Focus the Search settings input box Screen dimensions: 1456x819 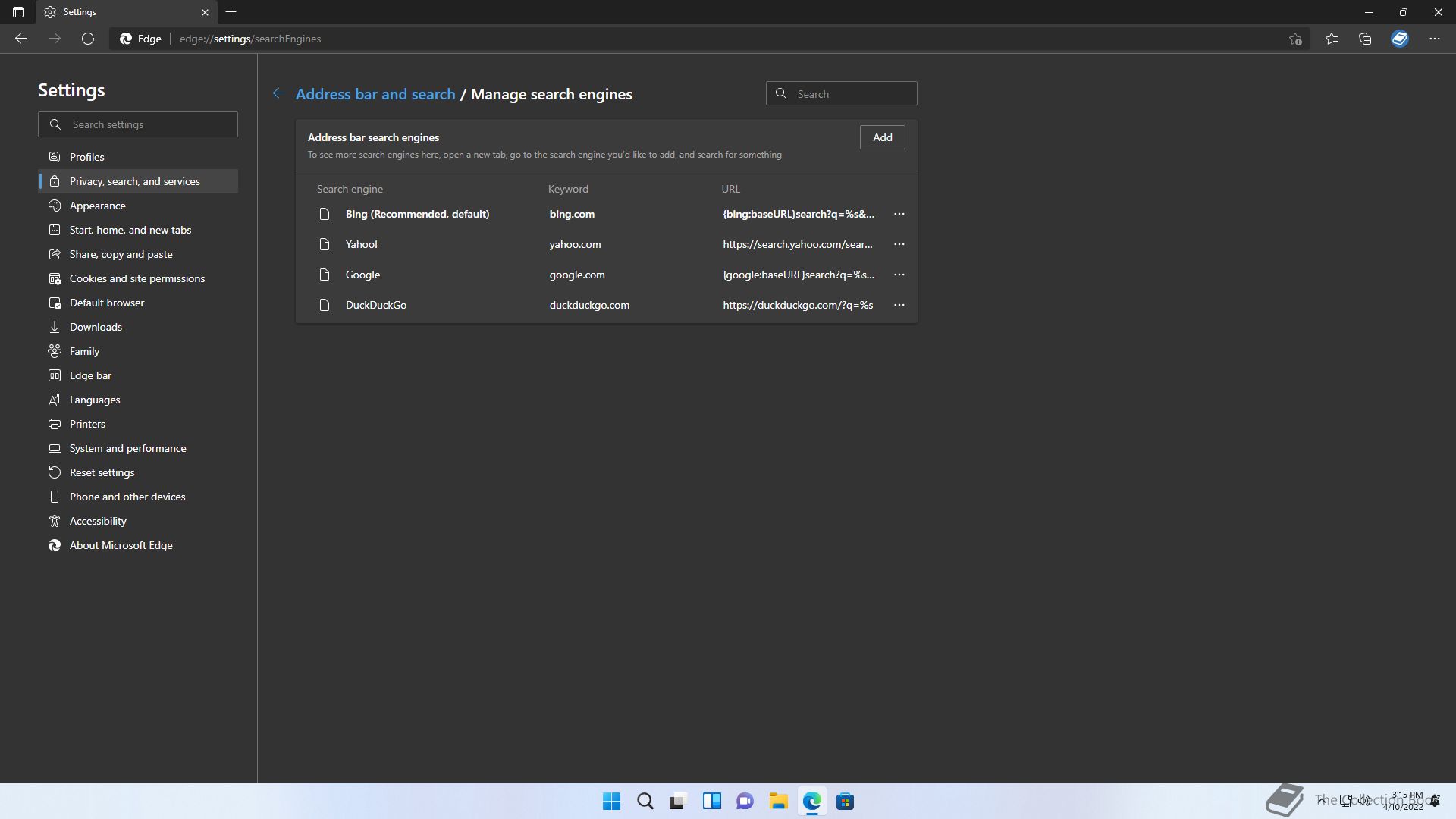coord(138,124)
